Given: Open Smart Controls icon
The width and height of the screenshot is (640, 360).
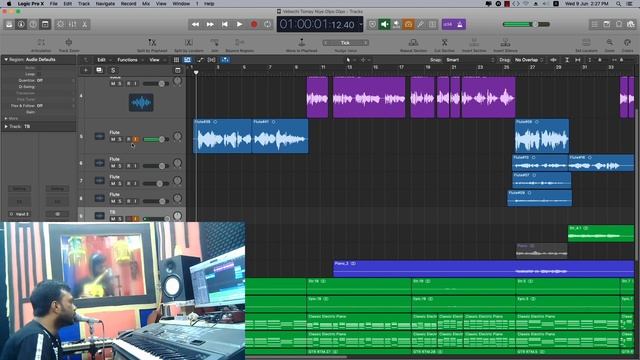Looking at the screenshot, I should [x=60, y=24].
